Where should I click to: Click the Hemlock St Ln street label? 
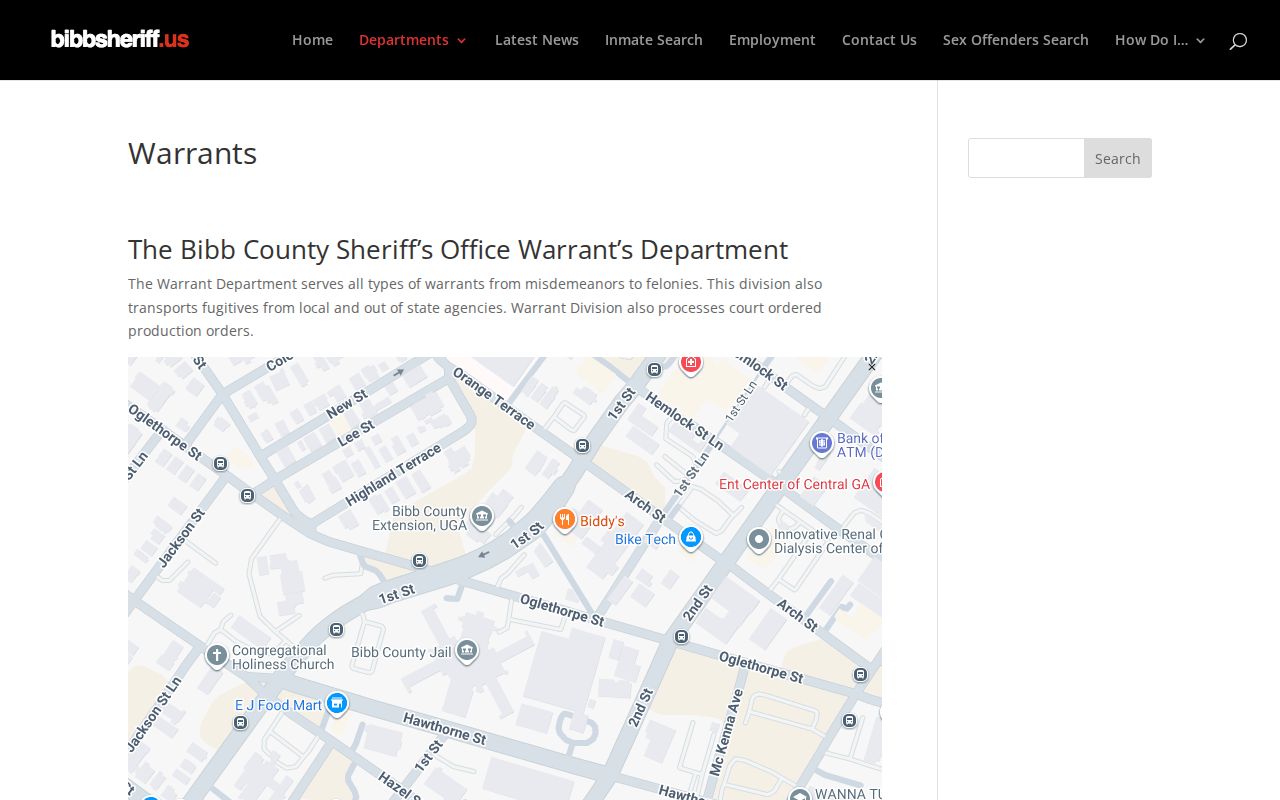[684, 420]
